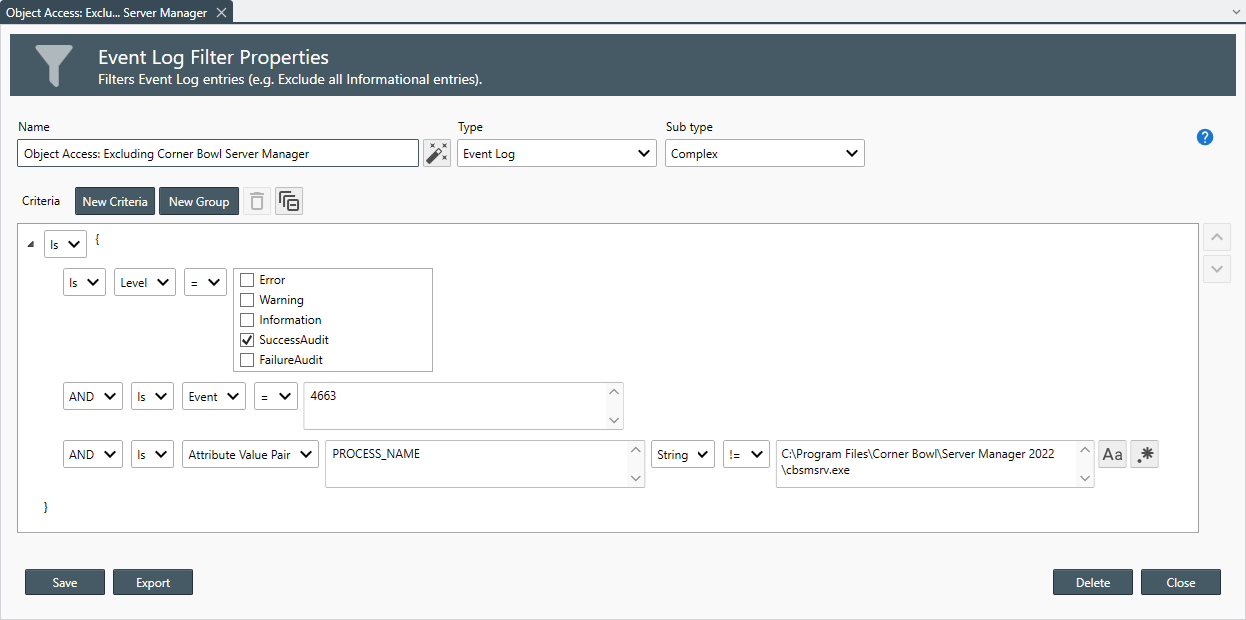This screenshot has width=1246, height=620.
Task: Click the magic wand icon beside Name
Action: [x=437, y=153]
